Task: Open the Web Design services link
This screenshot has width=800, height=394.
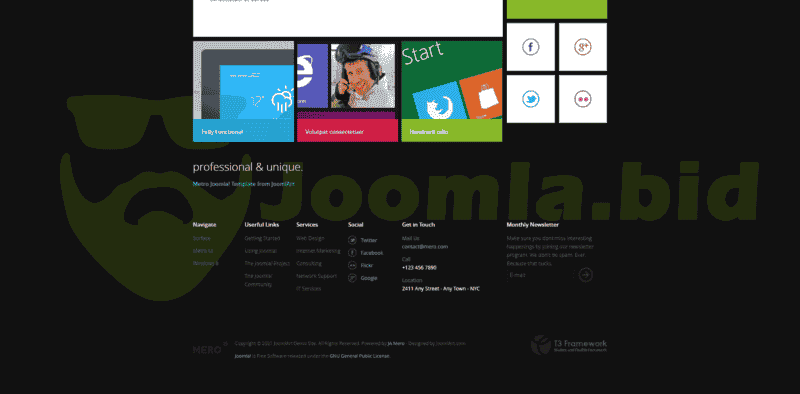Action: pyautogui.click(x=310, y=238)
